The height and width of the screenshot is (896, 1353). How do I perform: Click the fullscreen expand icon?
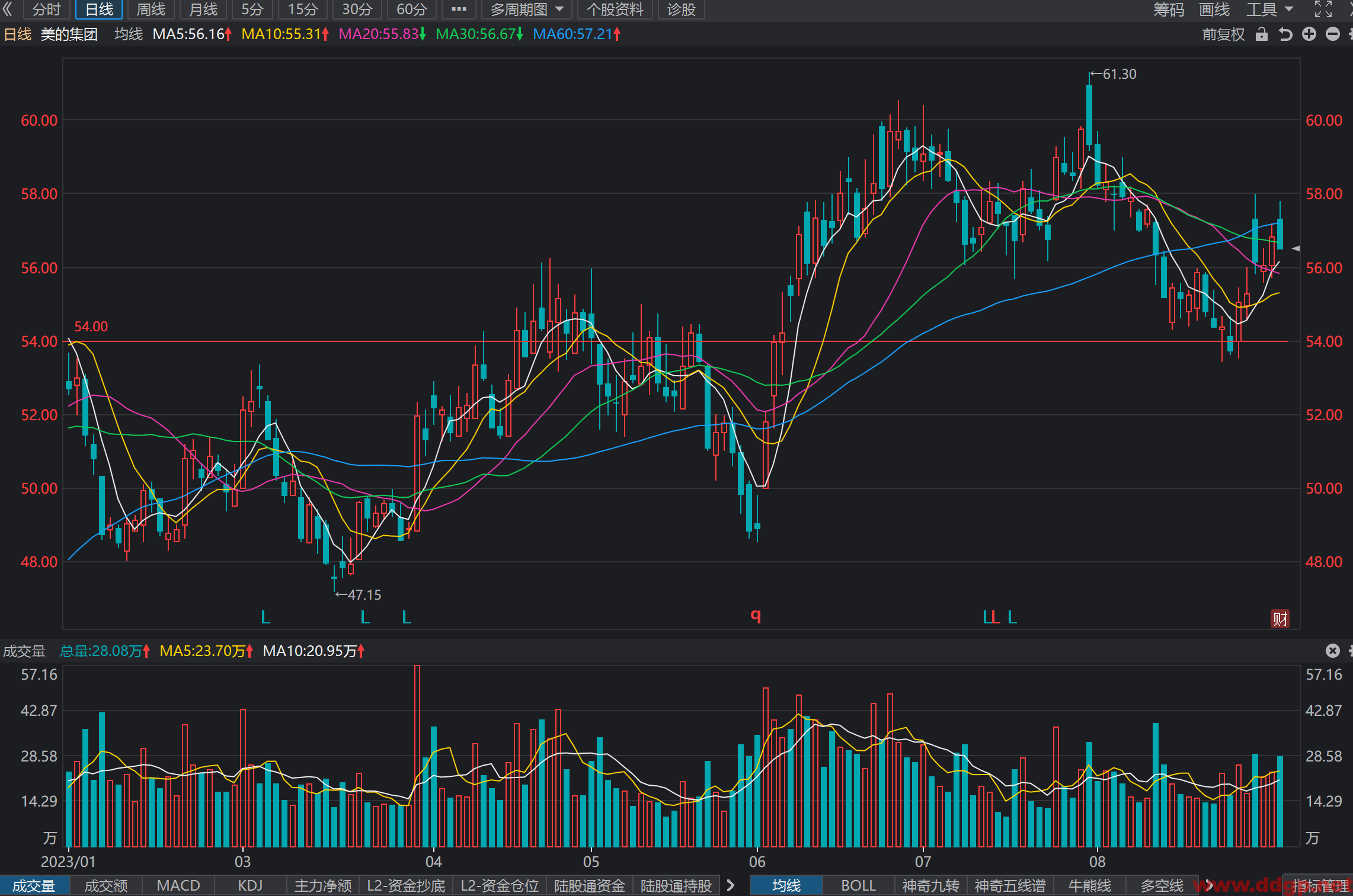pos(1323,9)
